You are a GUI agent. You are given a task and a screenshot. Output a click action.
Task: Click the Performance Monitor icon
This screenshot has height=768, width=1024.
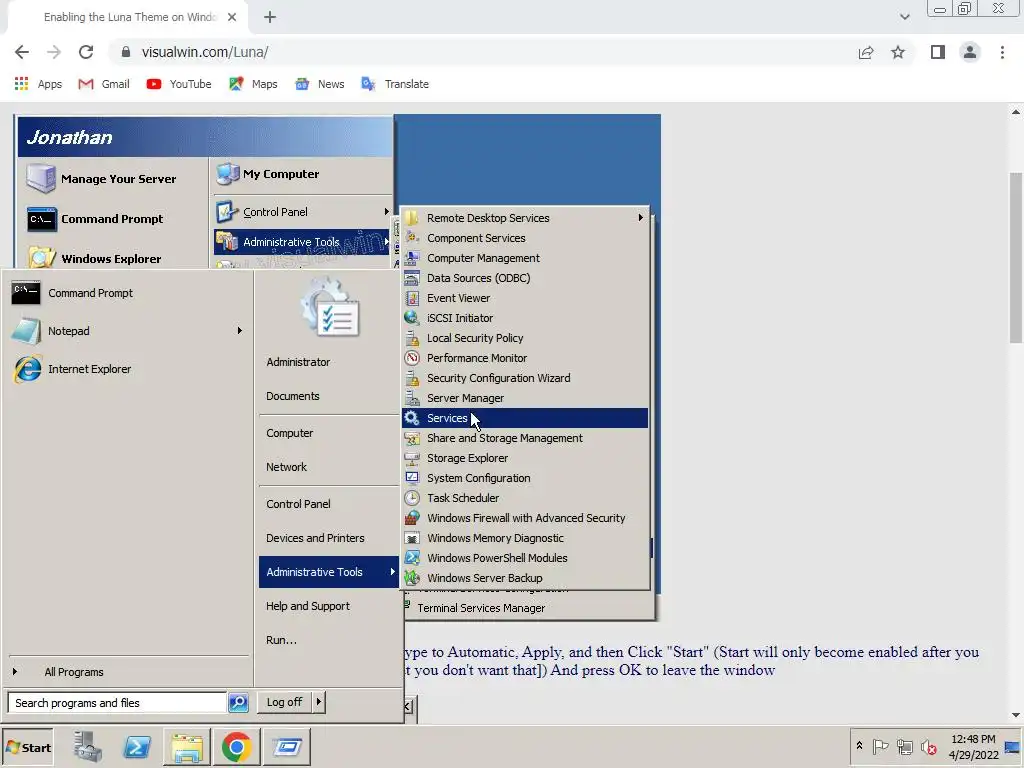(411, 358)
